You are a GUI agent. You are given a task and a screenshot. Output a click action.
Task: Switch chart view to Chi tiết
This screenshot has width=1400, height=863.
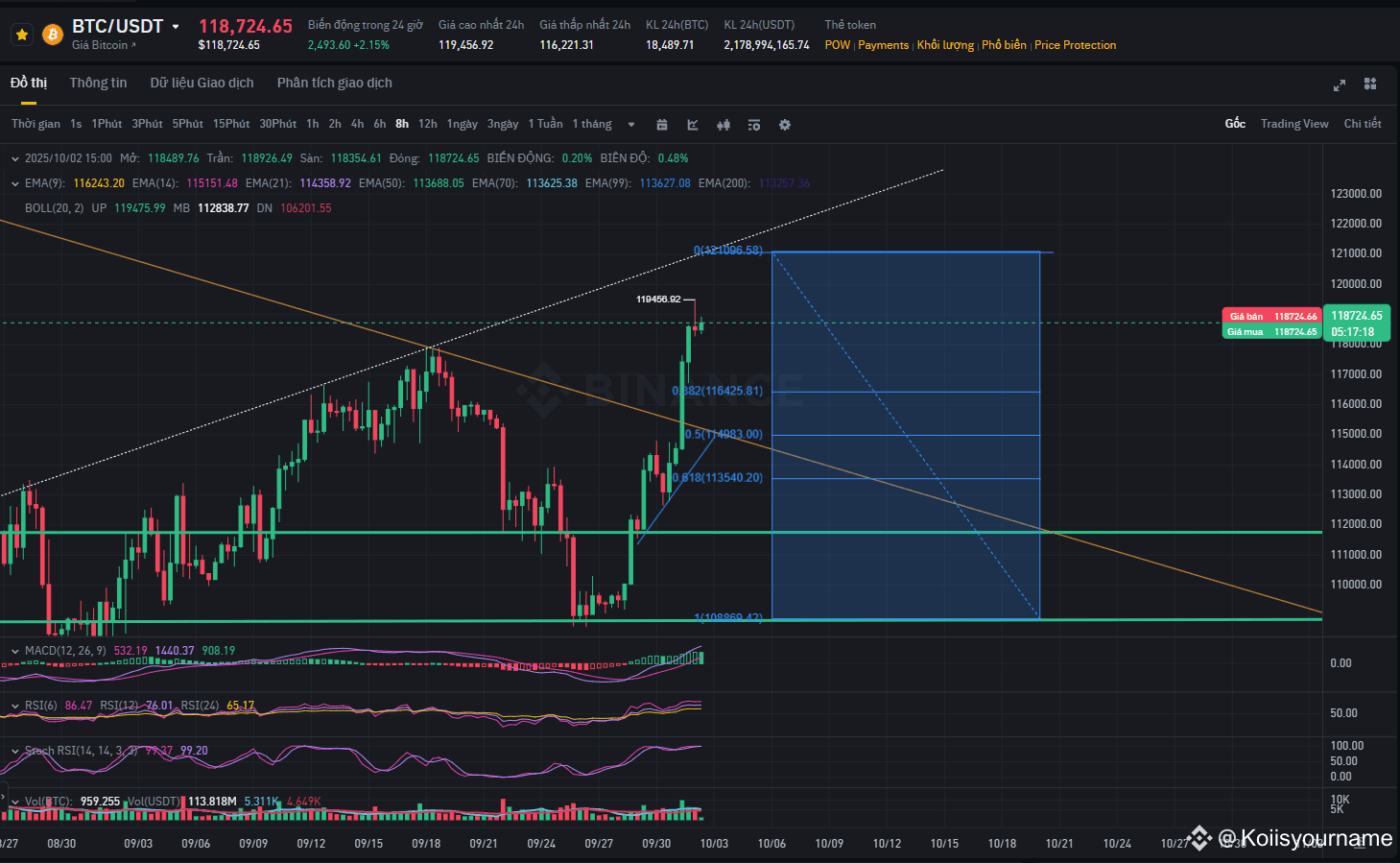[1363, 124]
